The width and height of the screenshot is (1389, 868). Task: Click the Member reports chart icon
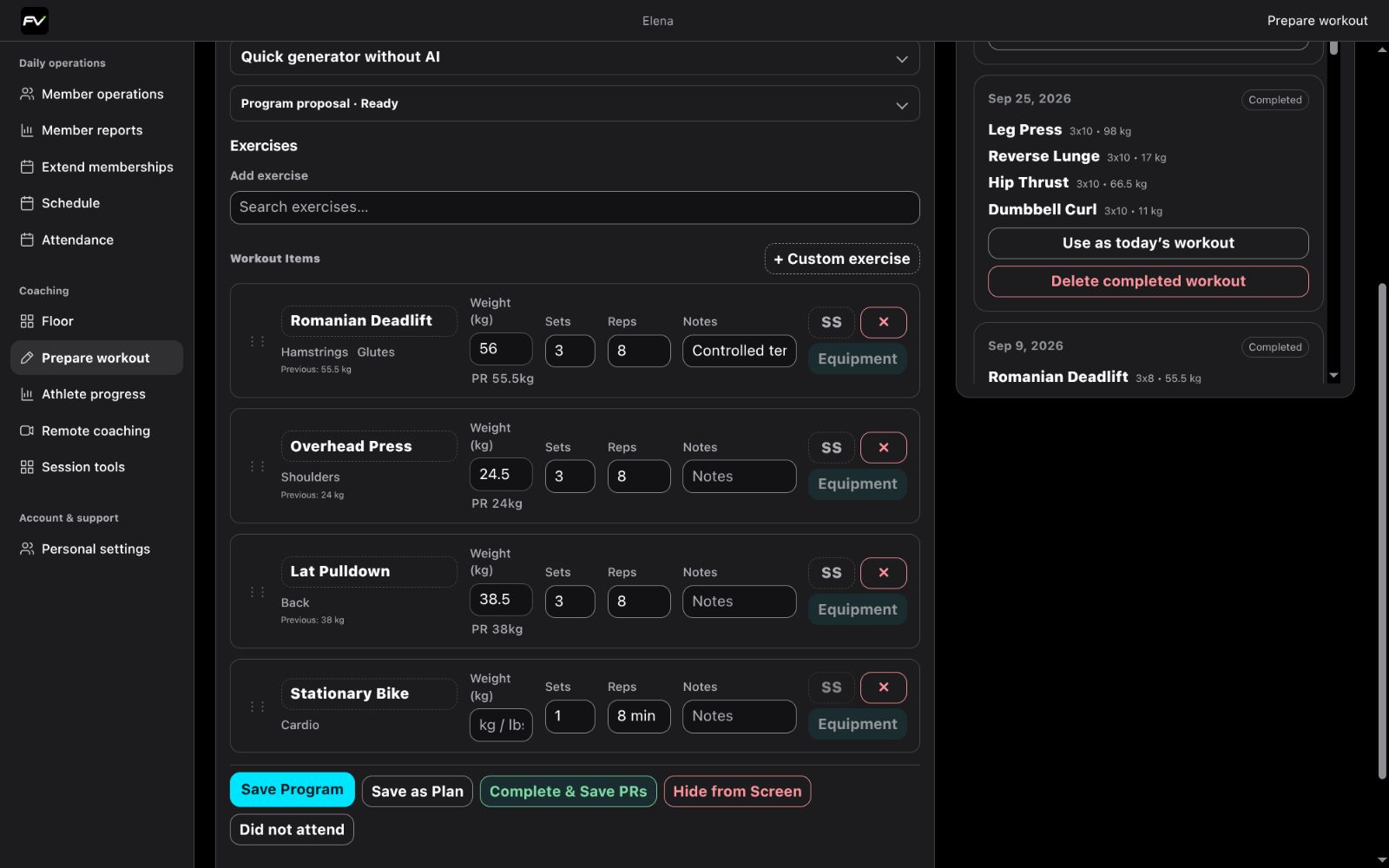tap(27, 130)
